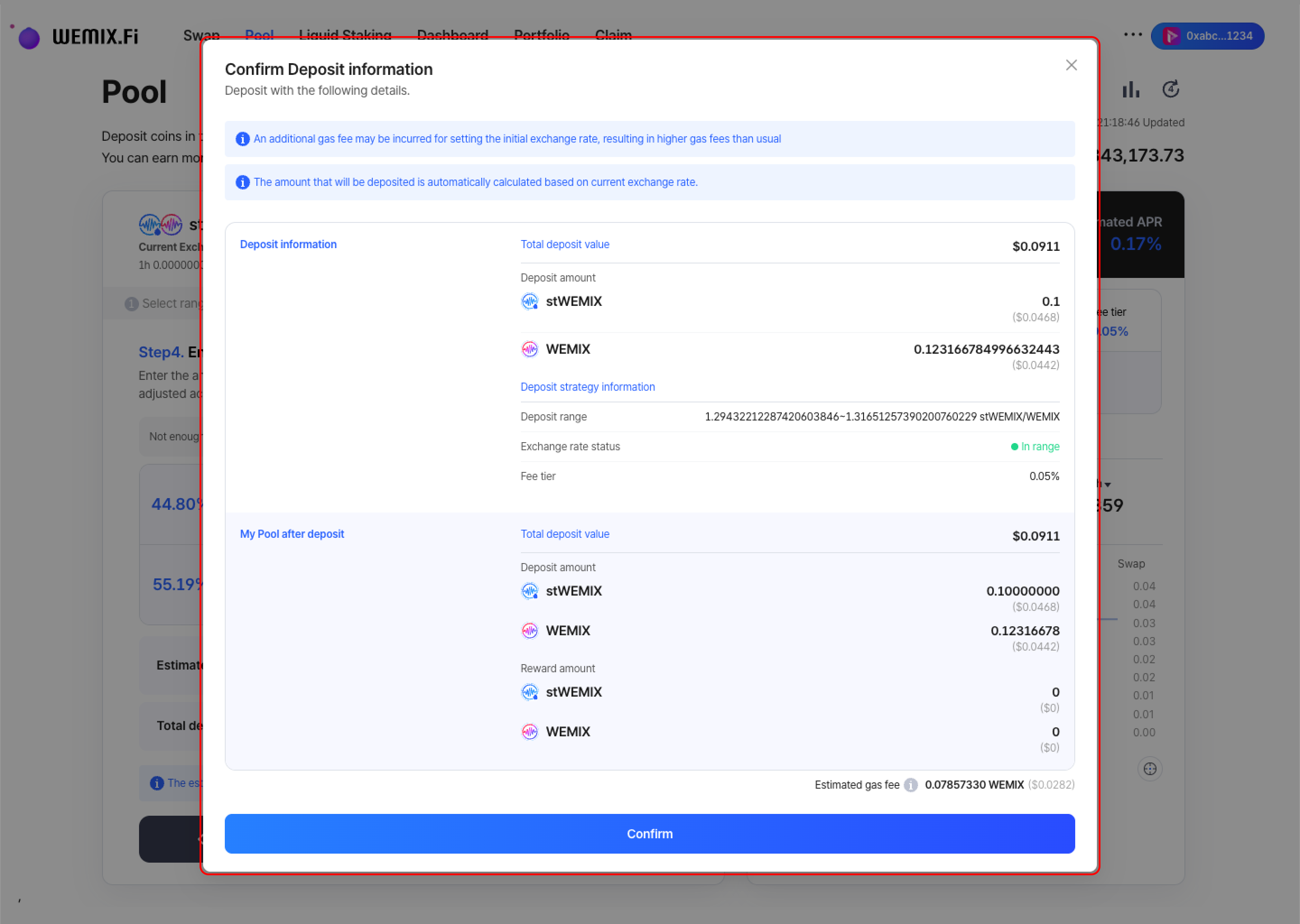
Task: Click stWEMIX icon under Reward amount
Action: (x=530, y=693)
